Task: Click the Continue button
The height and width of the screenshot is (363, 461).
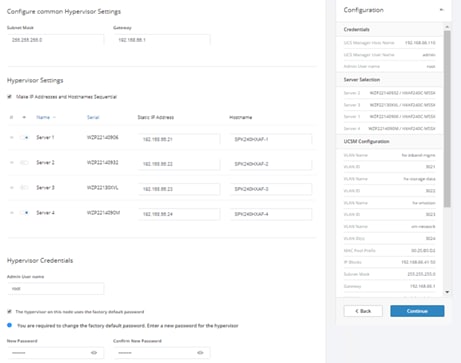Action: click(417, 311)
